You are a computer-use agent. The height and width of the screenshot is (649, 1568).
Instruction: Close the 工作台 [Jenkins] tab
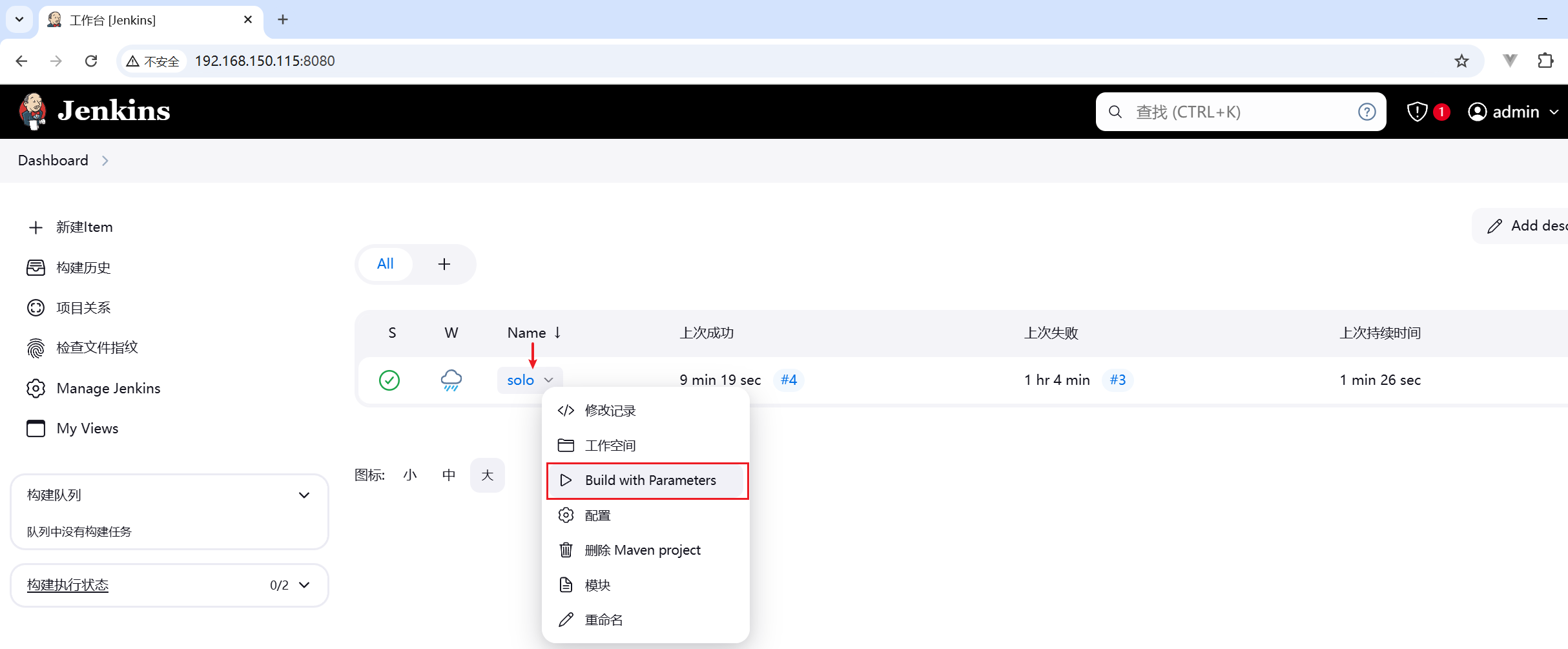248,20
